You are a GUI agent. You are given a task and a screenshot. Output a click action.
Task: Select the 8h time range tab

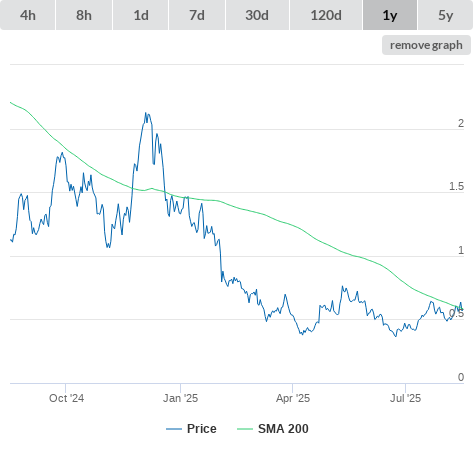pyautogui.click(x=84, y=15)
